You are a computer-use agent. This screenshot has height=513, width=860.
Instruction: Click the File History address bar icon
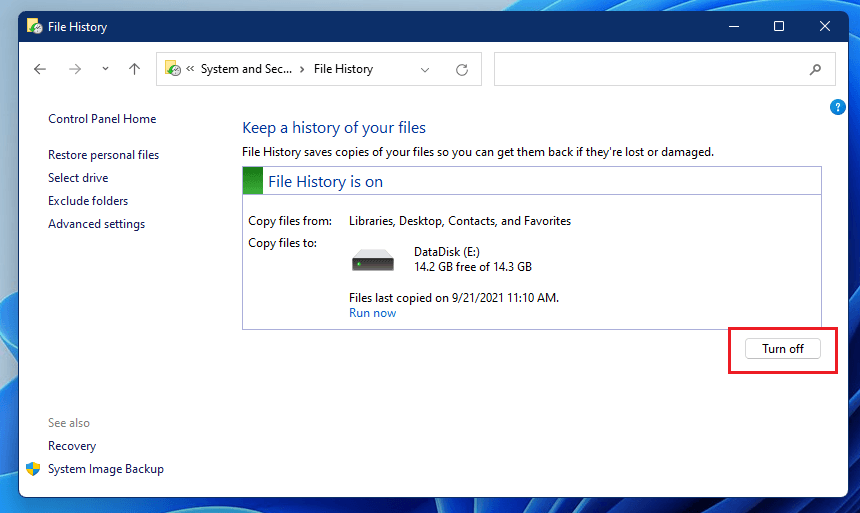173,69
